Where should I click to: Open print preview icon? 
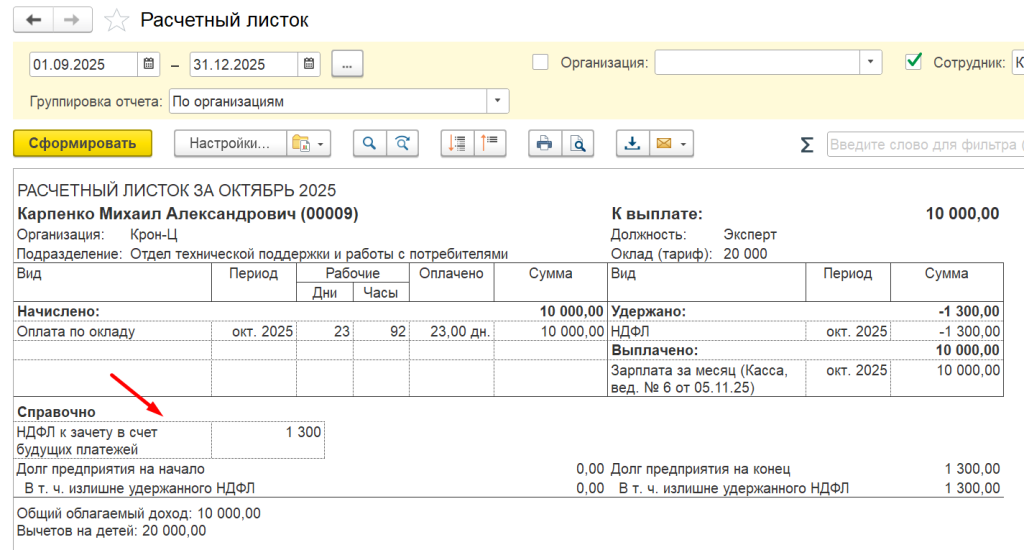tap(577, 144)
